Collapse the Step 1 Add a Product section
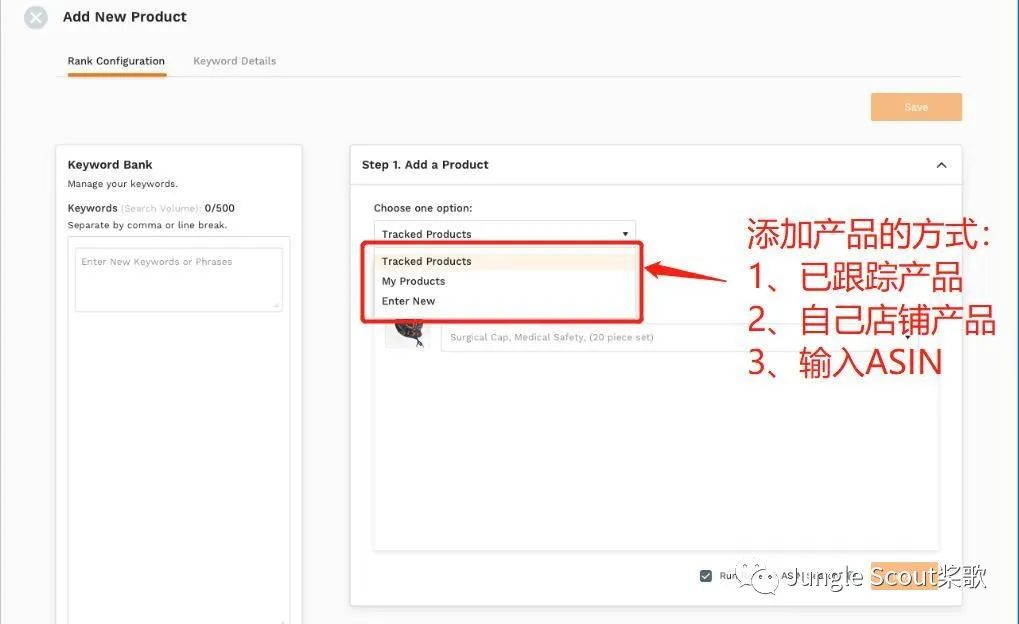 (941, 165)
